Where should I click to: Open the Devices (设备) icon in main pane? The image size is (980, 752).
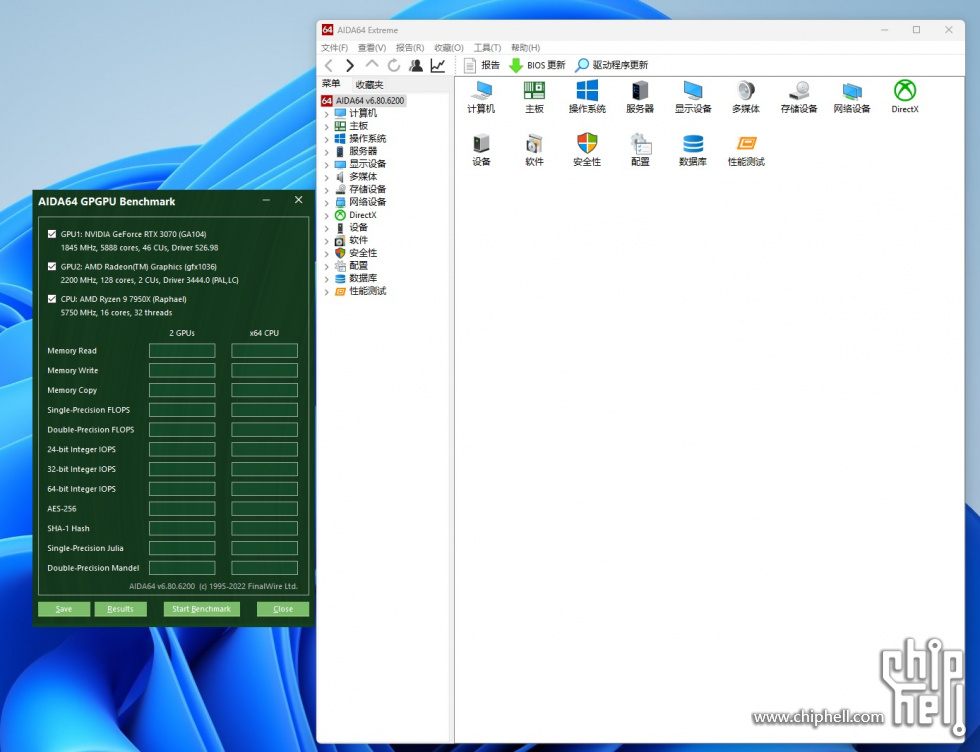[481, 150]
